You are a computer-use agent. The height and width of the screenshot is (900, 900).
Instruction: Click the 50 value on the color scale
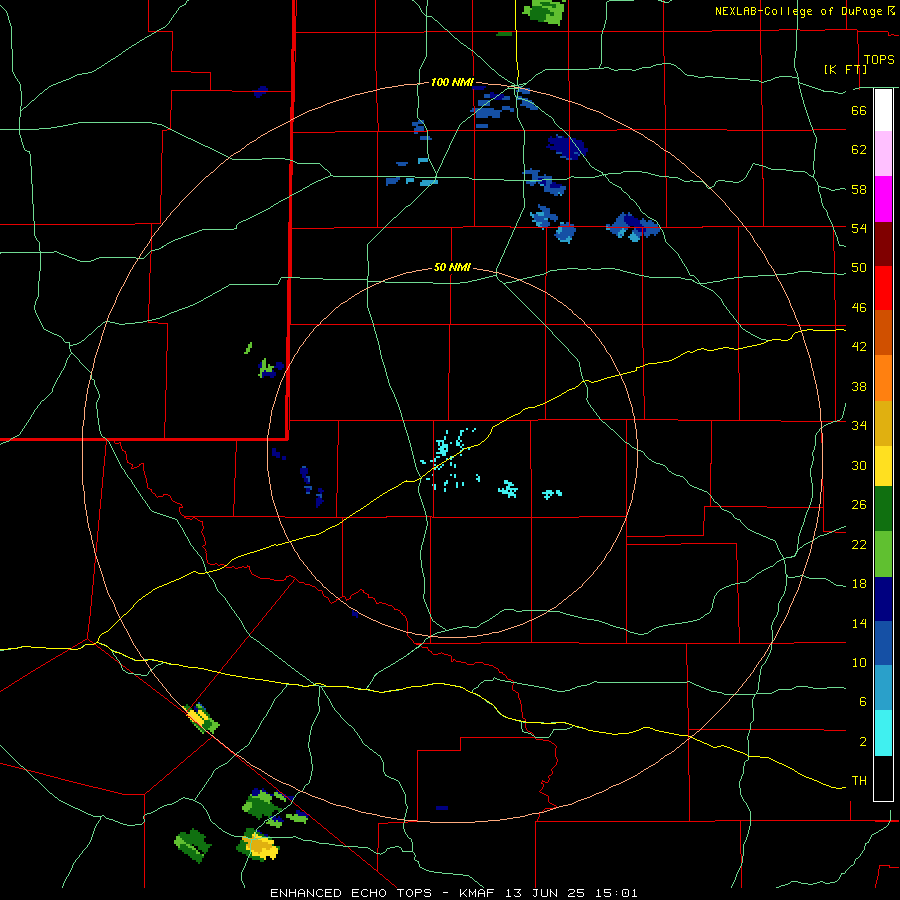859,268
